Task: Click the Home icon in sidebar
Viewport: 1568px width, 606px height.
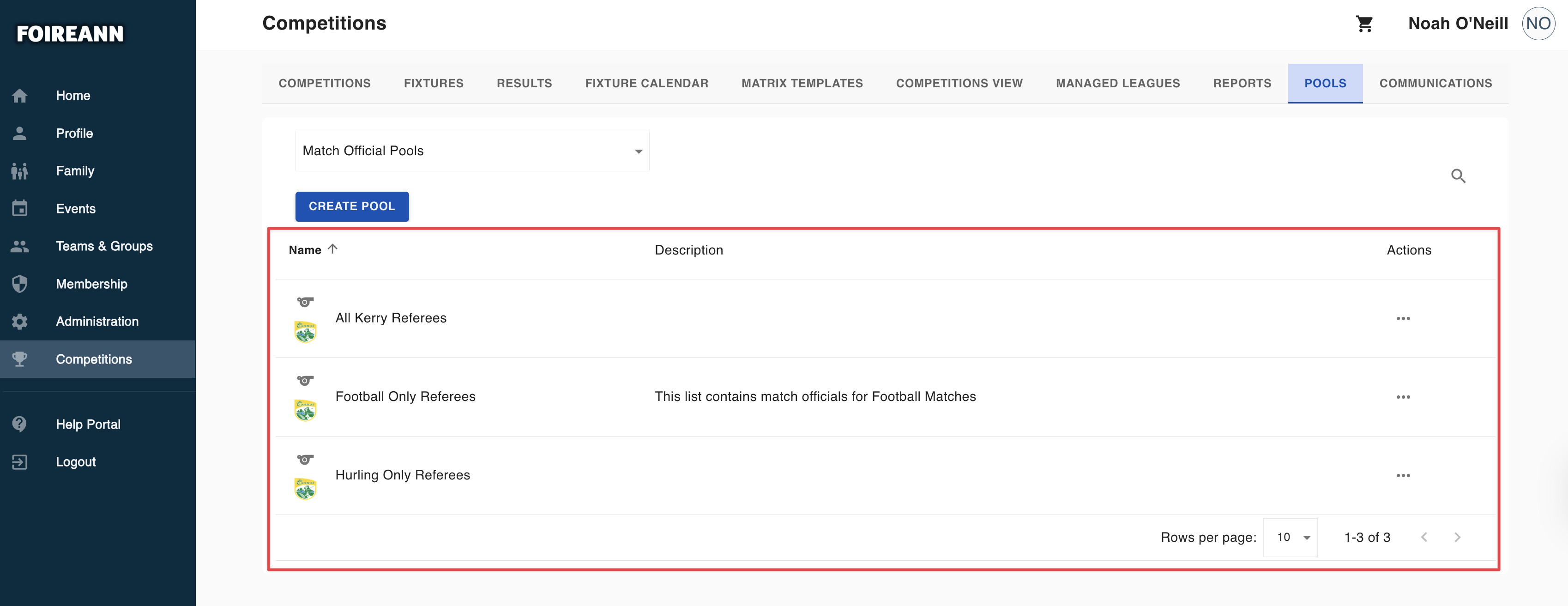Action: point(19,96)
